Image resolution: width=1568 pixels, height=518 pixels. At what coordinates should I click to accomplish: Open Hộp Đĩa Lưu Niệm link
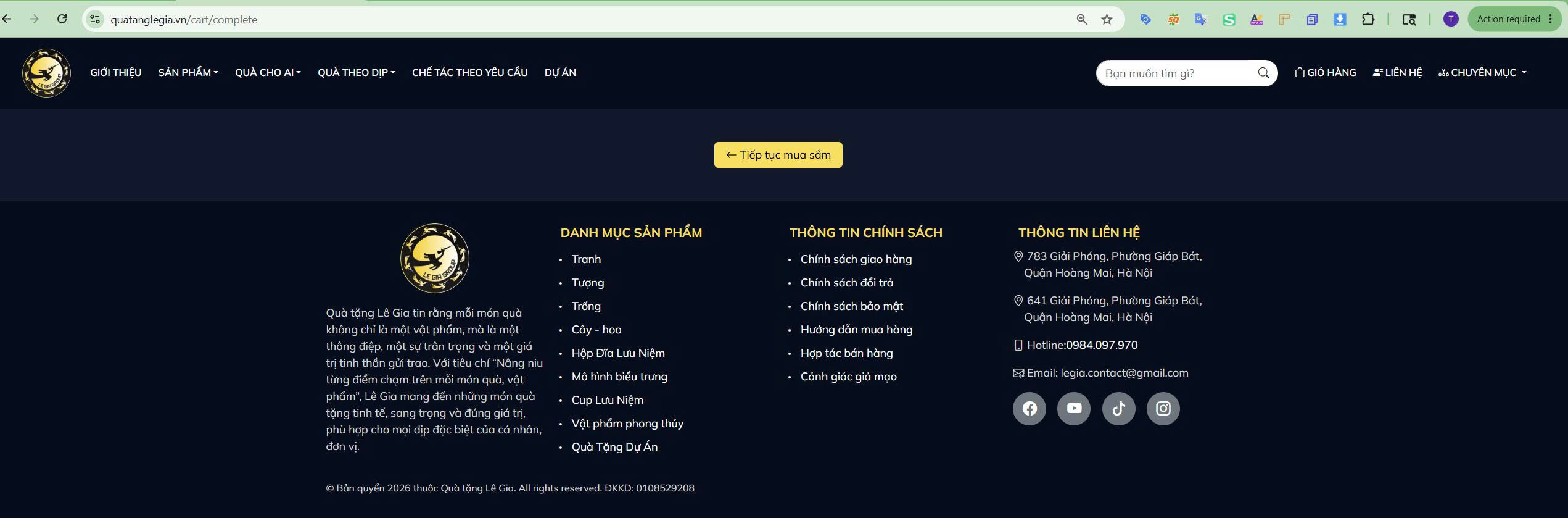[618, 353]
